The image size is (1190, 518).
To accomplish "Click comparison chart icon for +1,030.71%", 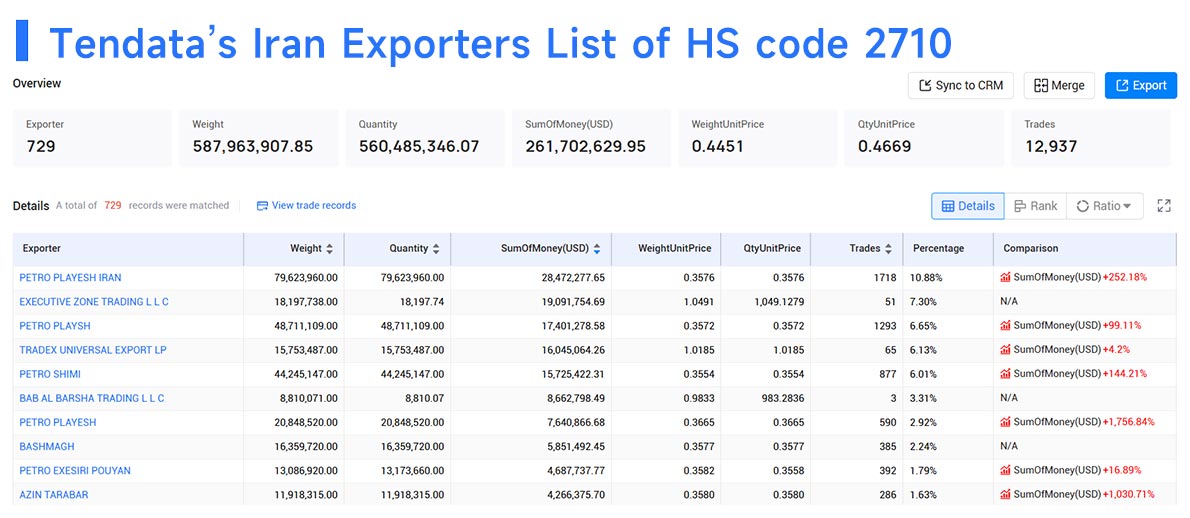I will [1006, 494].
